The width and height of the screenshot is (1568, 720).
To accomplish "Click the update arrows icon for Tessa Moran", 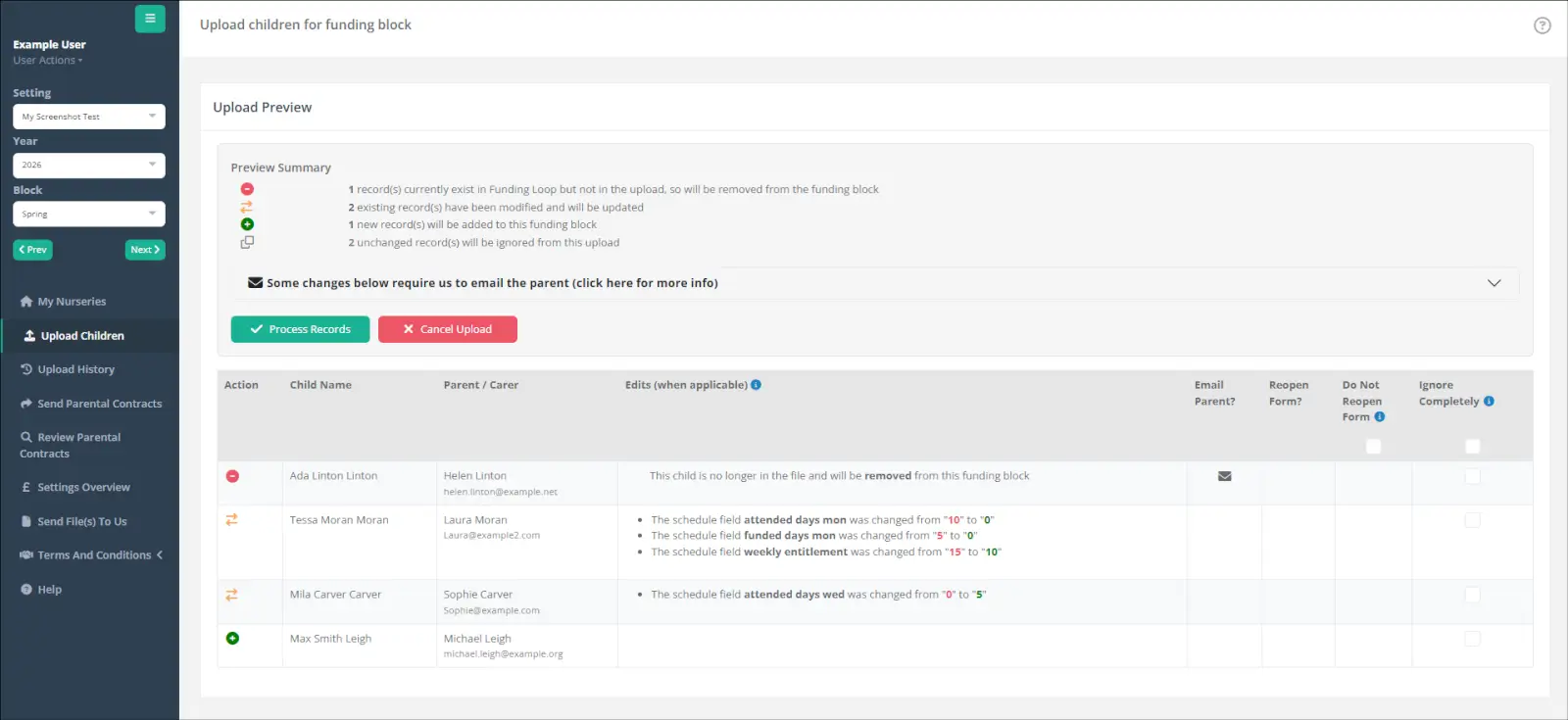I will click(232, 520).
